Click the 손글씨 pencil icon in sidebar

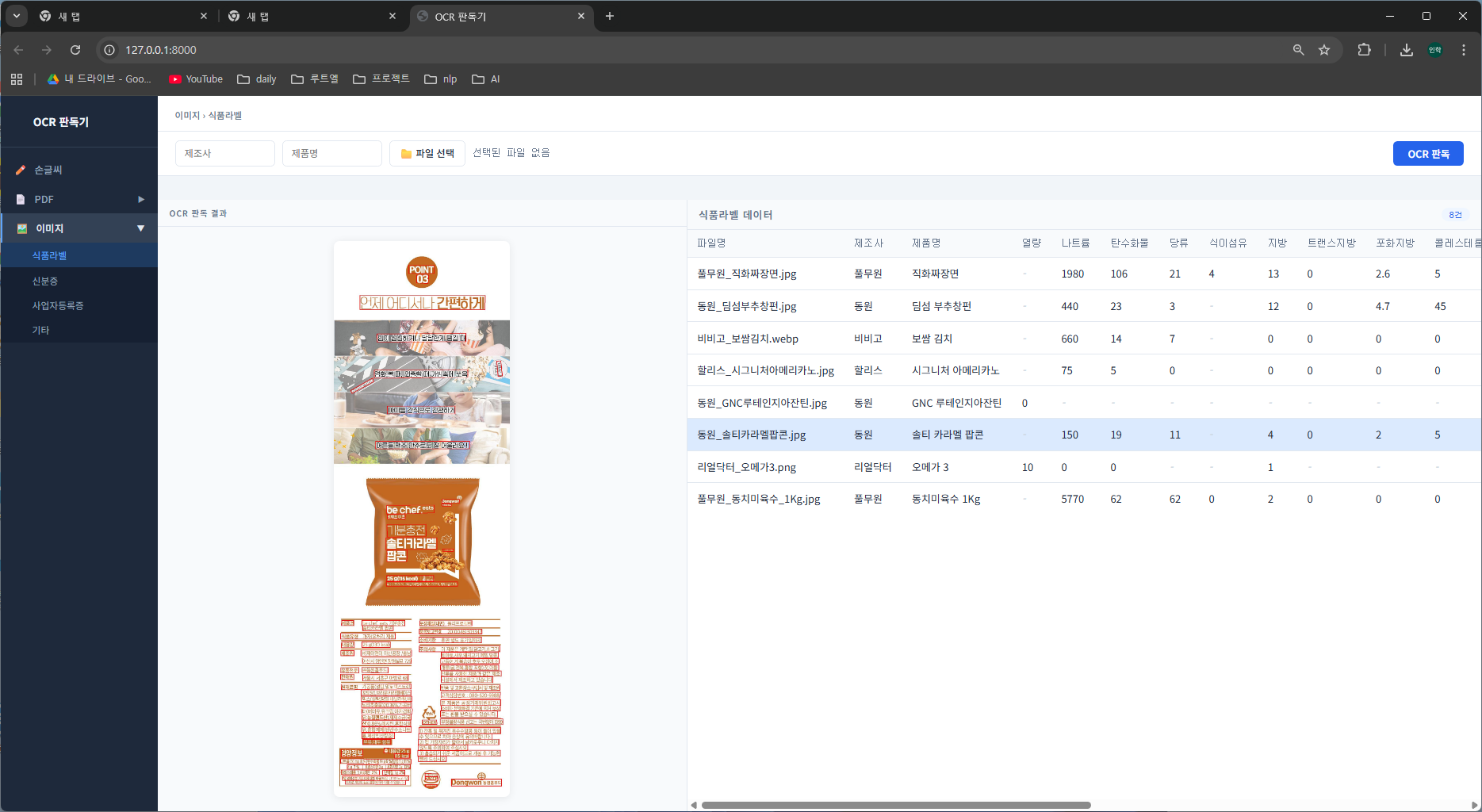[21, 170]
